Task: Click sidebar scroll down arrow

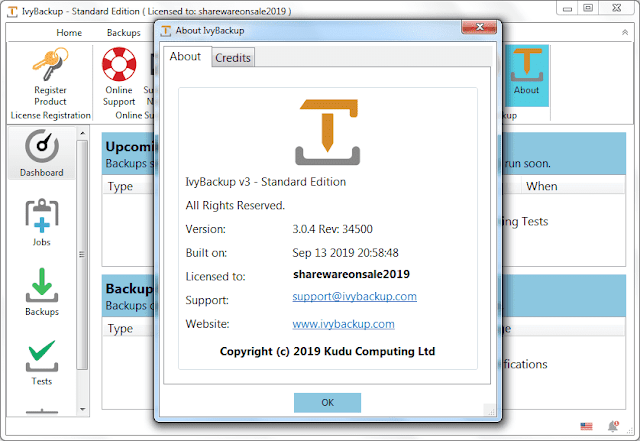Action: (82, 409)
